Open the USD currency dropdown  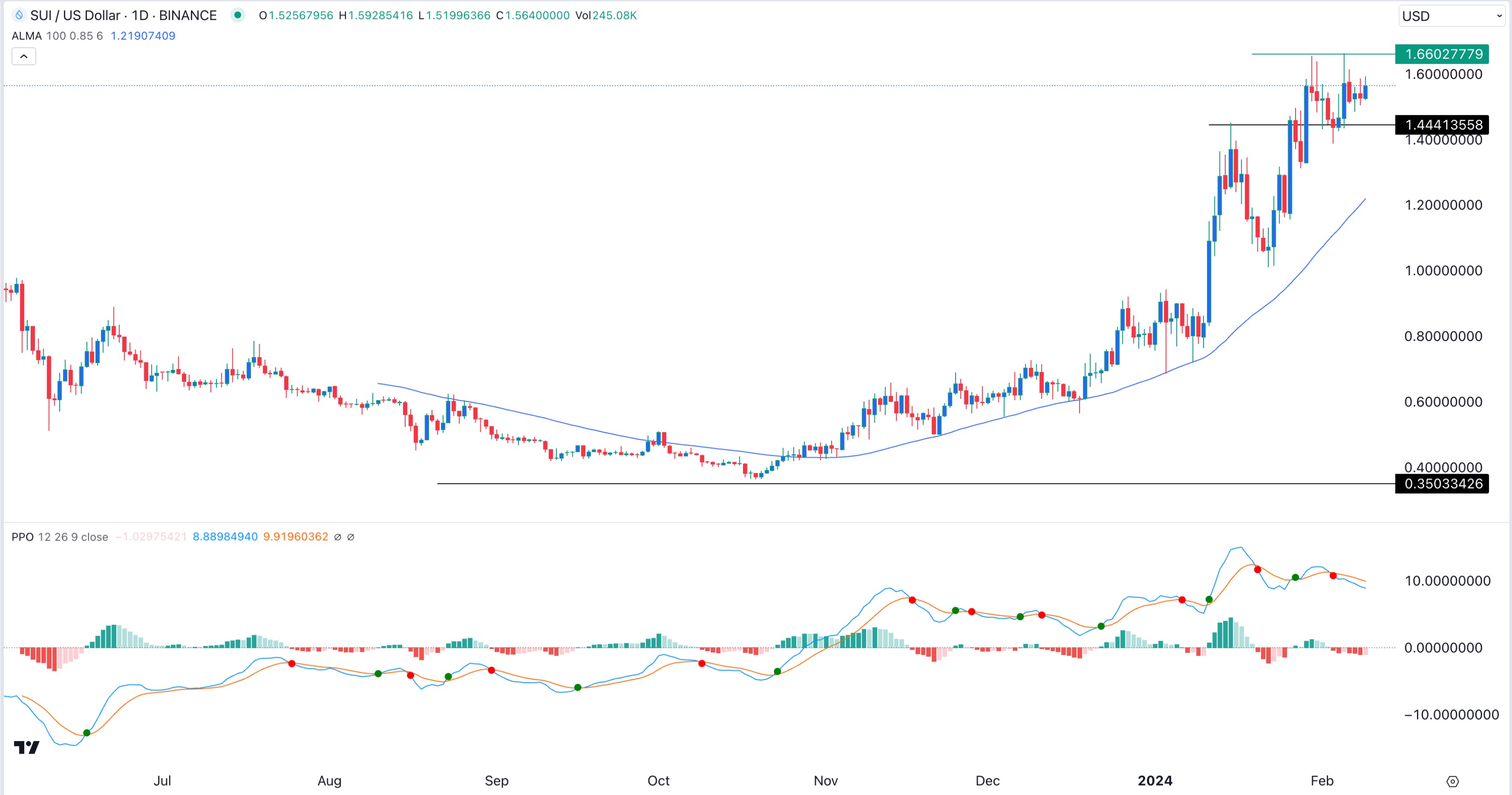click(1451, 16)
